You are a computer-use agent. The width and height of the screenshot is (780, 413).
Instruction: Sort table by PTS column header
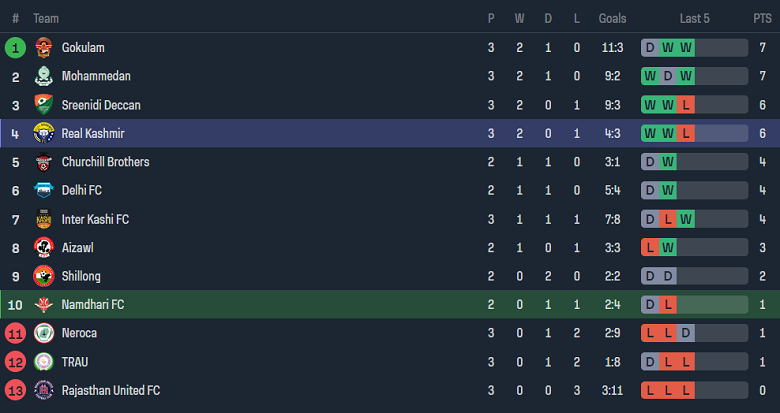(762, 19)
